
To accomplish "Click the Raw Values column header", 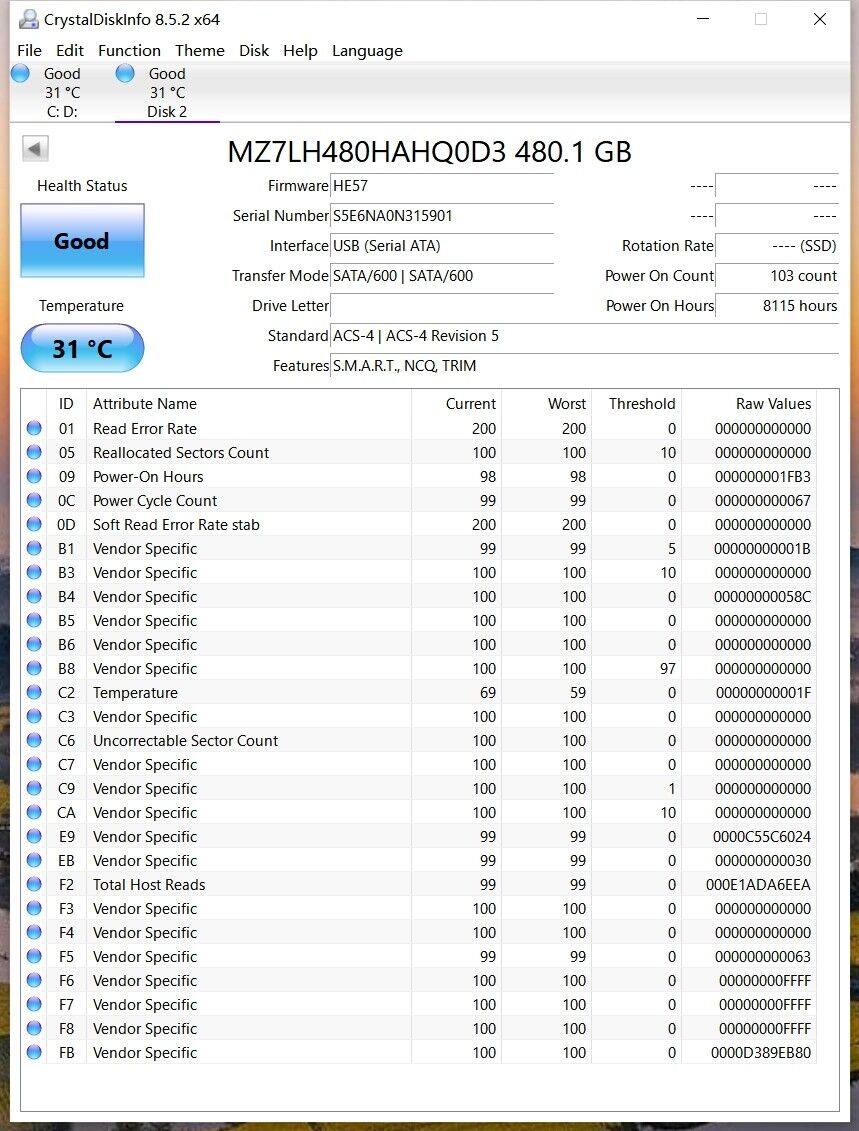I will click(x=749, y=404).
